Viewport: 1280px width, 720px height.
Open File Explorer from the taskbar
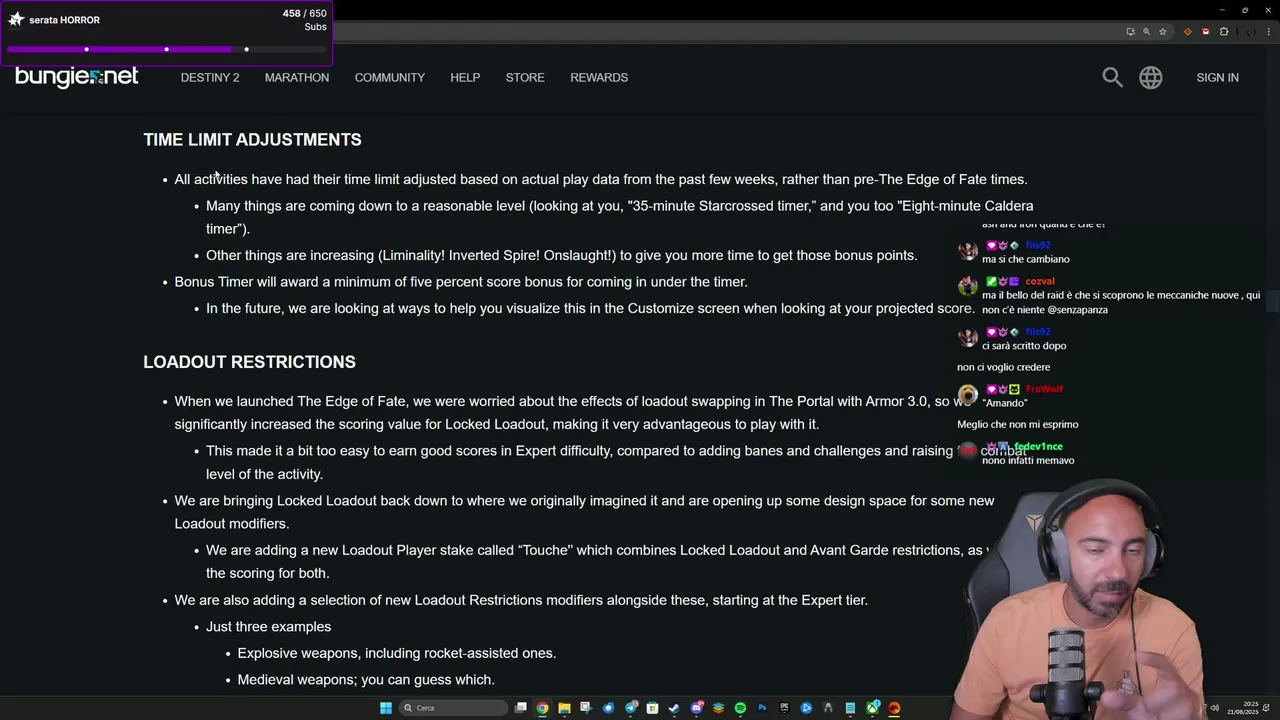[564, 708]
